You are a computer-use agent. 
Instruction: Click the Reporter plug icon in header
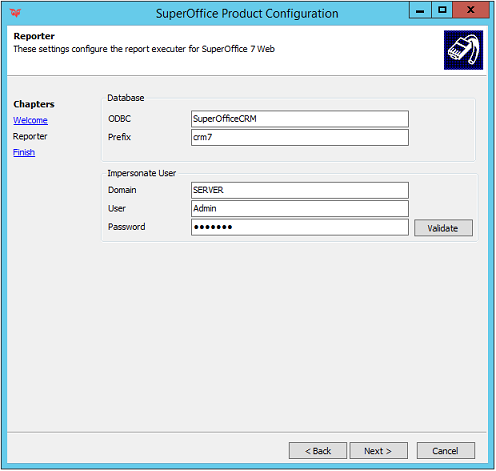(x=463, y=50)
